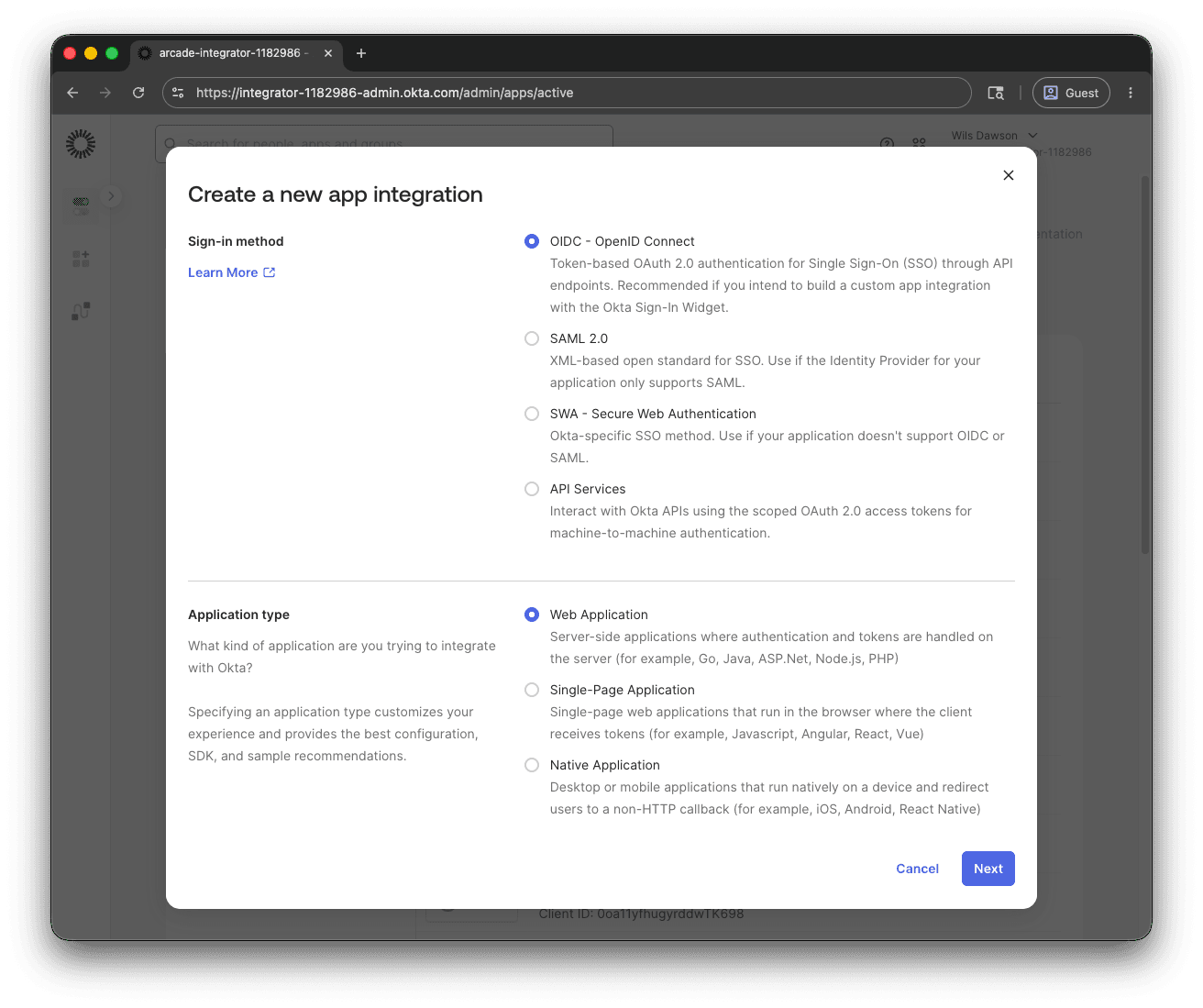This screenshot has height=1008, width=1203.
Task: Open Chrome three-dot menu
Action: point(1131,93)
